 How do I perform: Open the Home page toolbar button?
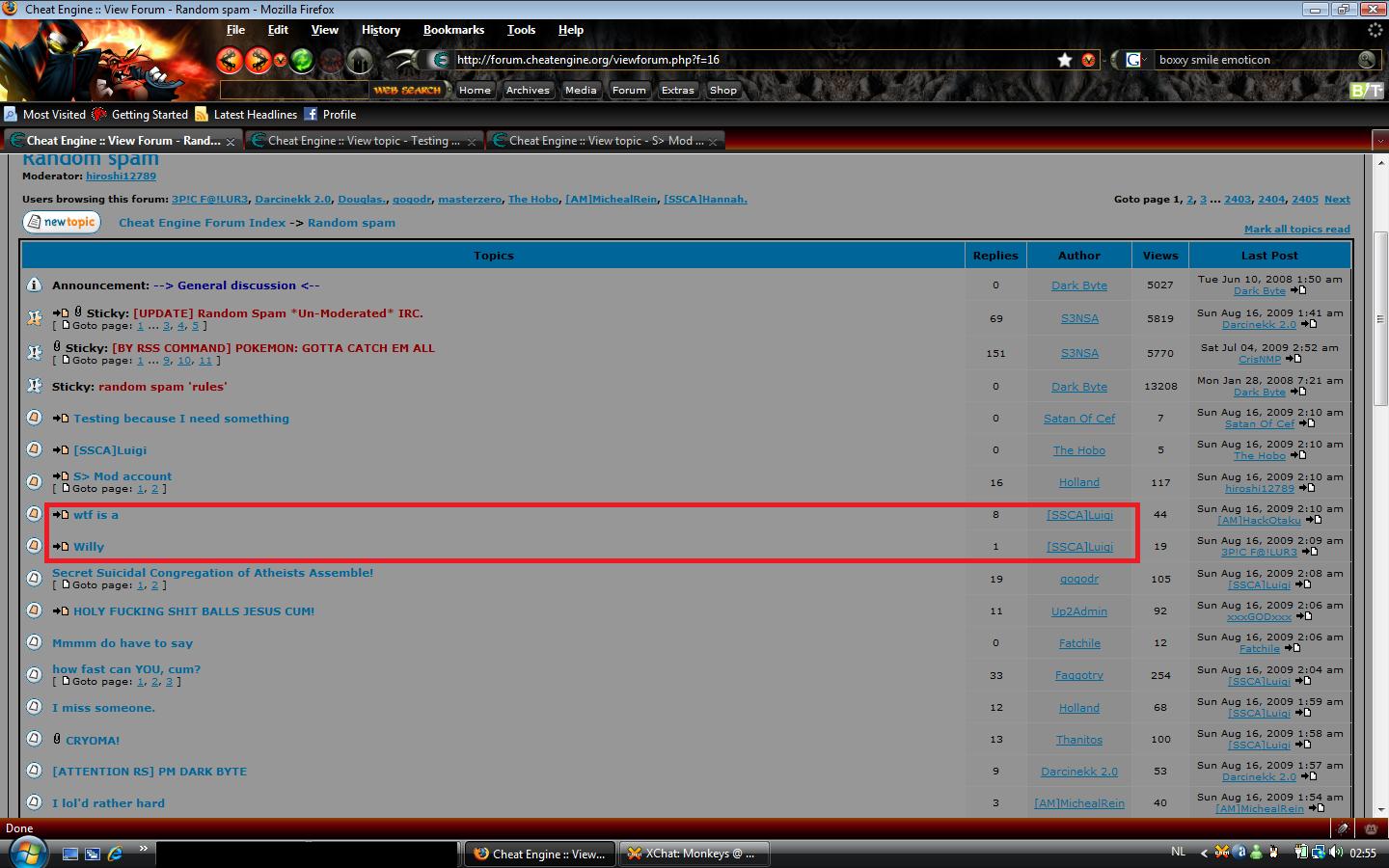(x=360, y=61)
